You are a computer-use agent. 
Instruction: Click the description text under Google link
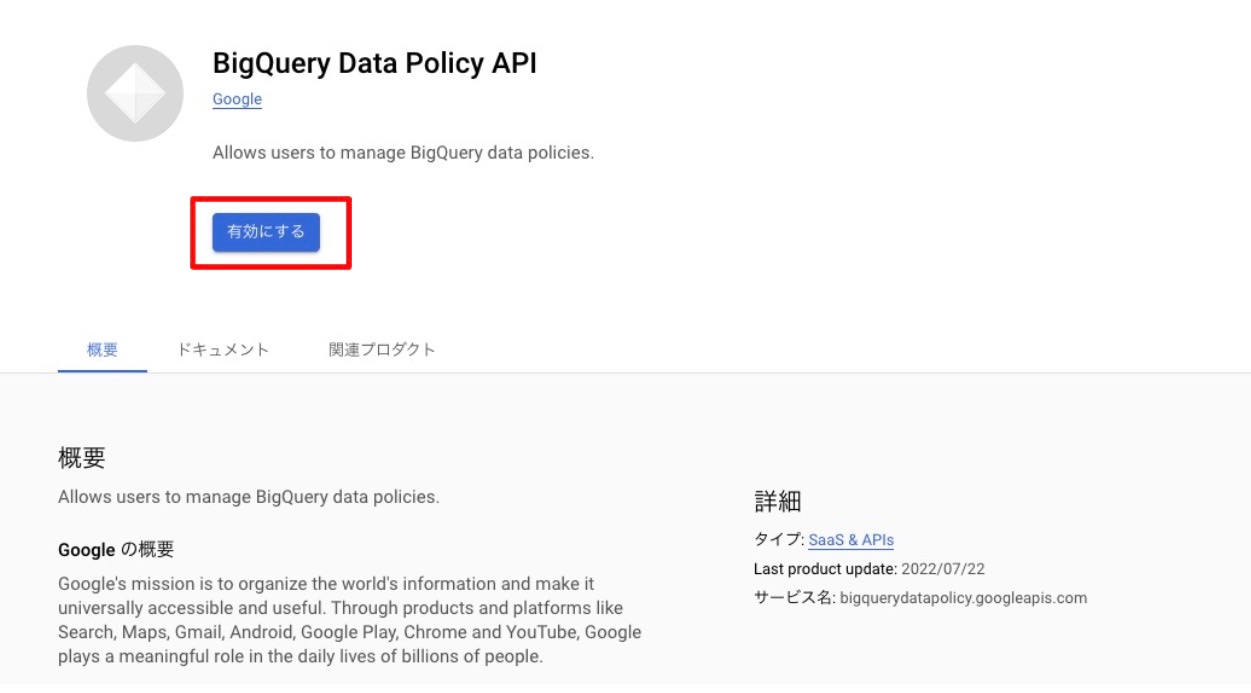coord(403,154)
